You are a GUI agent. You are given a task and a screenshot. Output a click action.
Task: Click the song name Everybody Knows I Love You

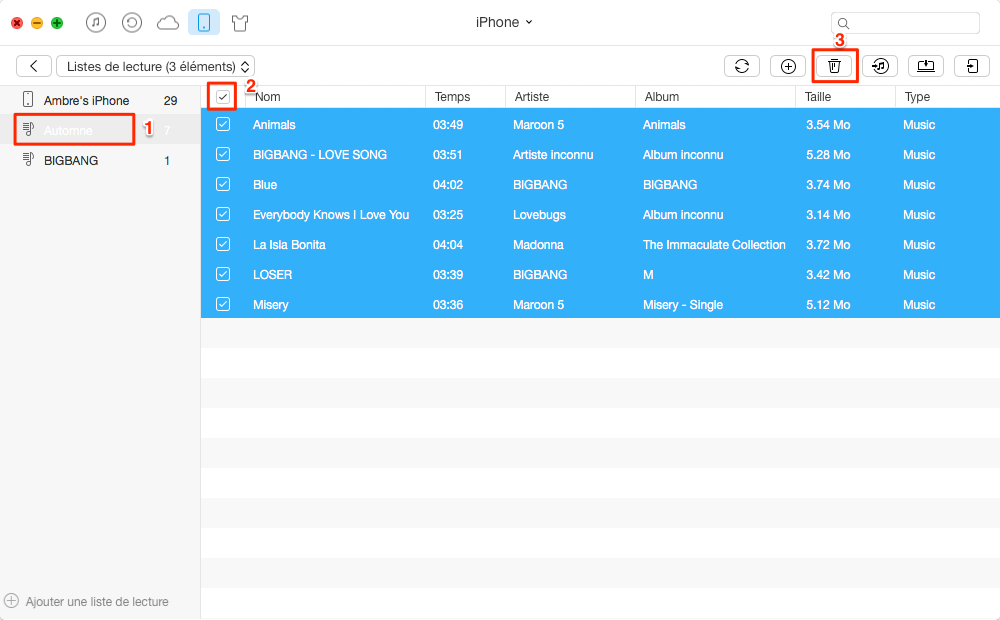point(331,215)
